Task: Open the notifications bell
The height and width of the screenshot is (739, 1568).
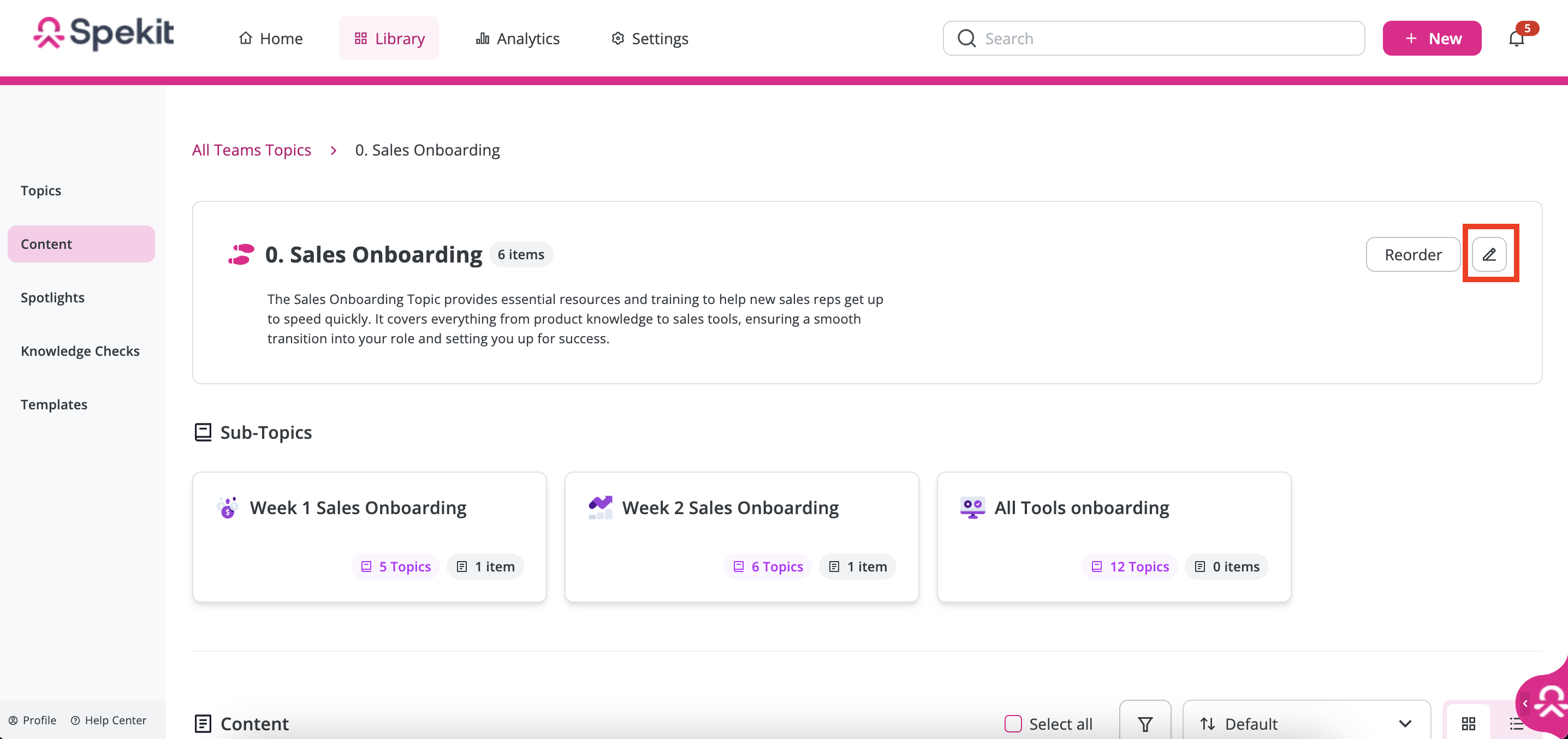Action: pyautogui.click(x=1516, y=38)
